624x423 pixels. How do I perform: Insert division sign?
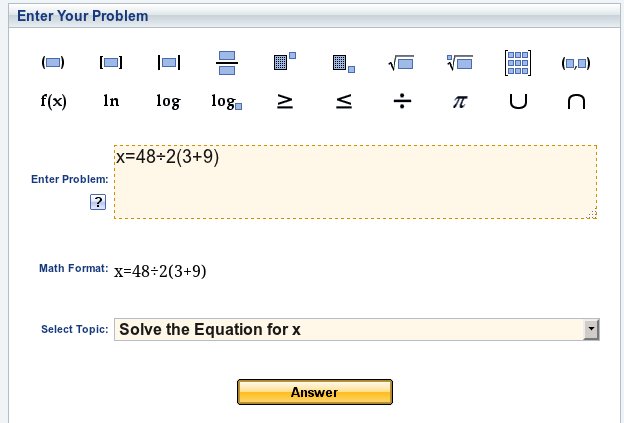click(401, 102)
